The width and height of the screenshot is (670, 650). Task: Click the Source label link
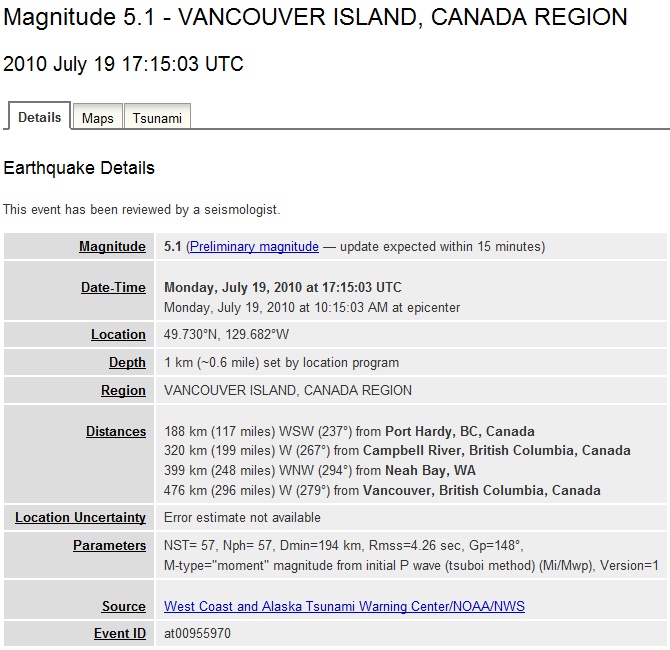[x=123, y=606]
